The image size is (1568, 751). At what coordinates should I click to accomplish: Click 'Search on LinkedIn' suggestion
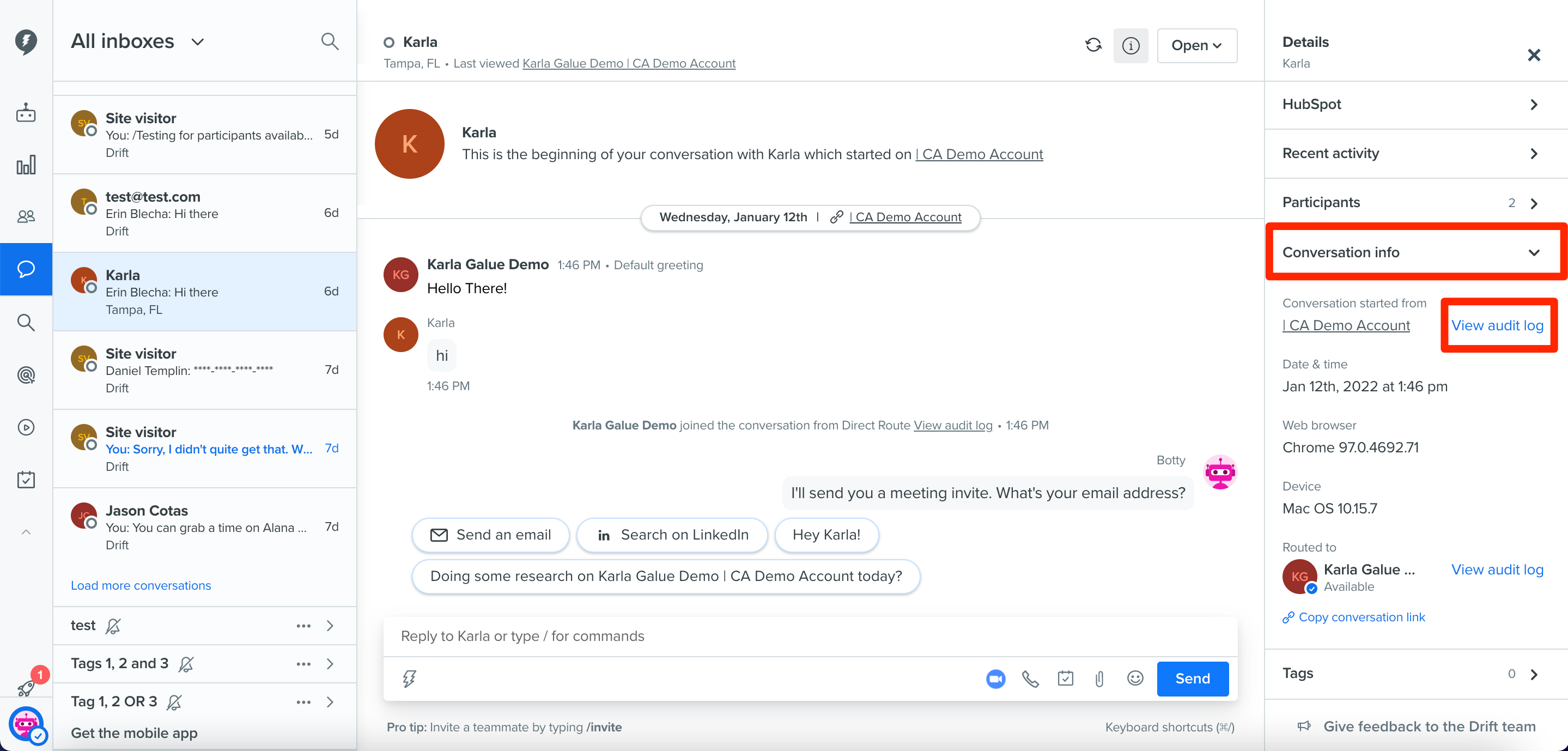(671, 535)
